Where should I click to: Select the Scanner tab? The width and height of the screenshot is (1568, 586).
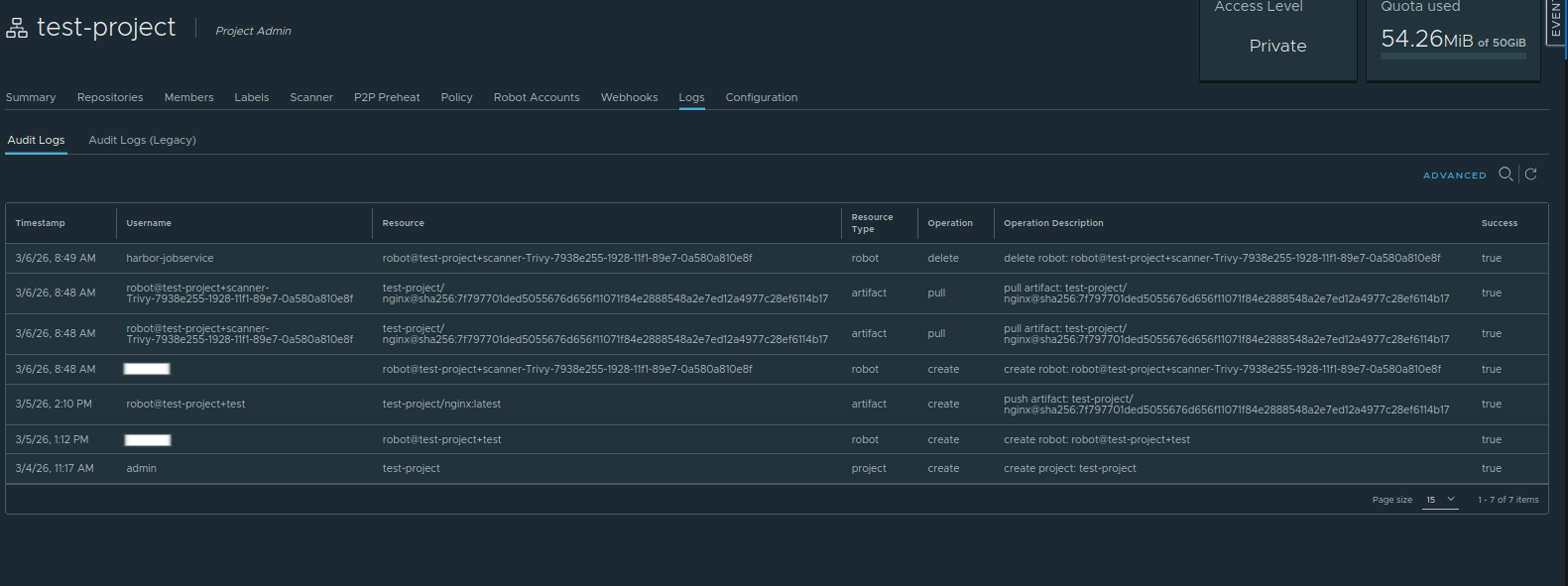pos(311,97)
